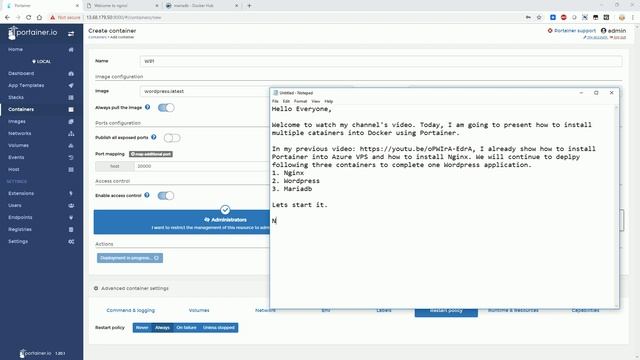The height and width of the screenshot is (360, 640).
Task: Click the map additional port button
Action: point(151,154)
